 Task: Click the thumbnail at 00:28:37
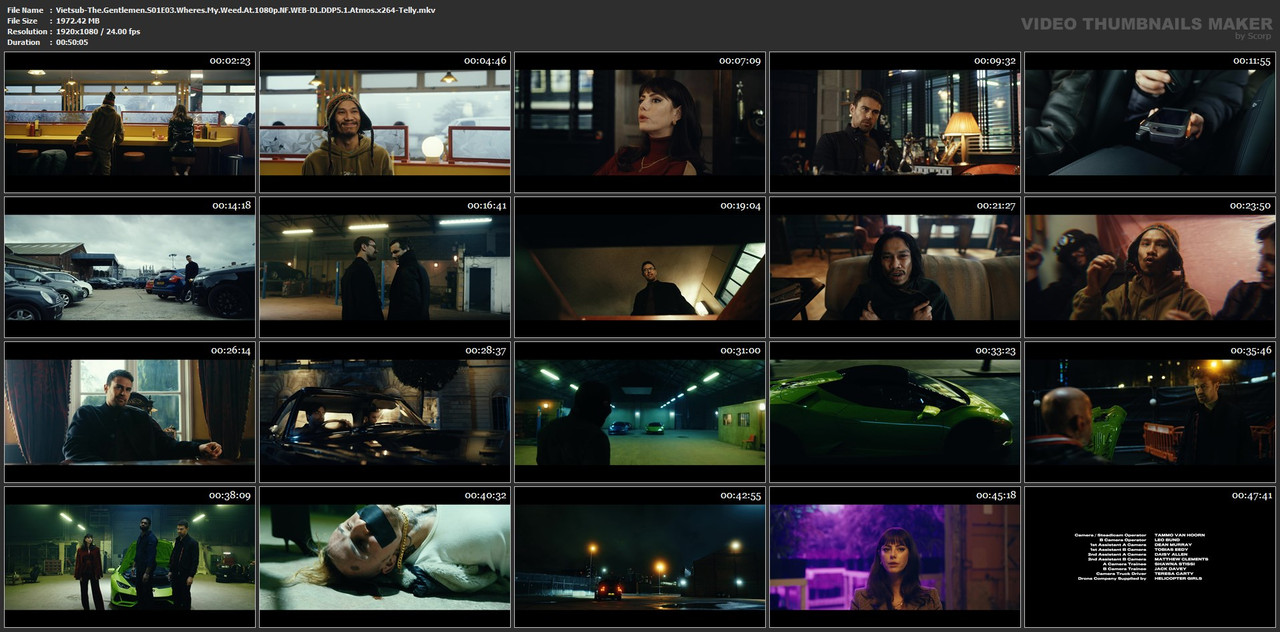[385, 412]
